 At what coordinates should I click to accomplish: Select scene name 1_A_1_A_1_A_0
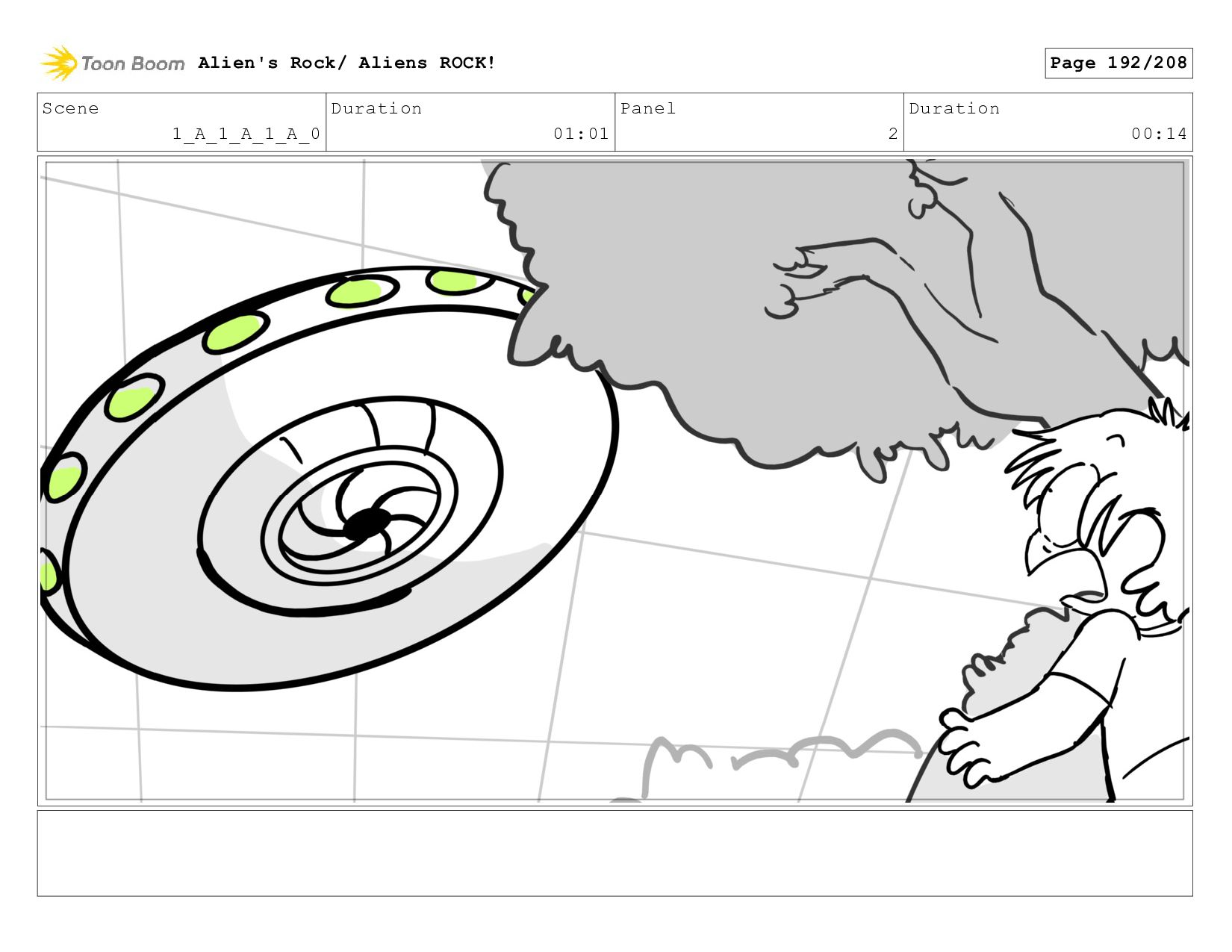tap(246, 134)
